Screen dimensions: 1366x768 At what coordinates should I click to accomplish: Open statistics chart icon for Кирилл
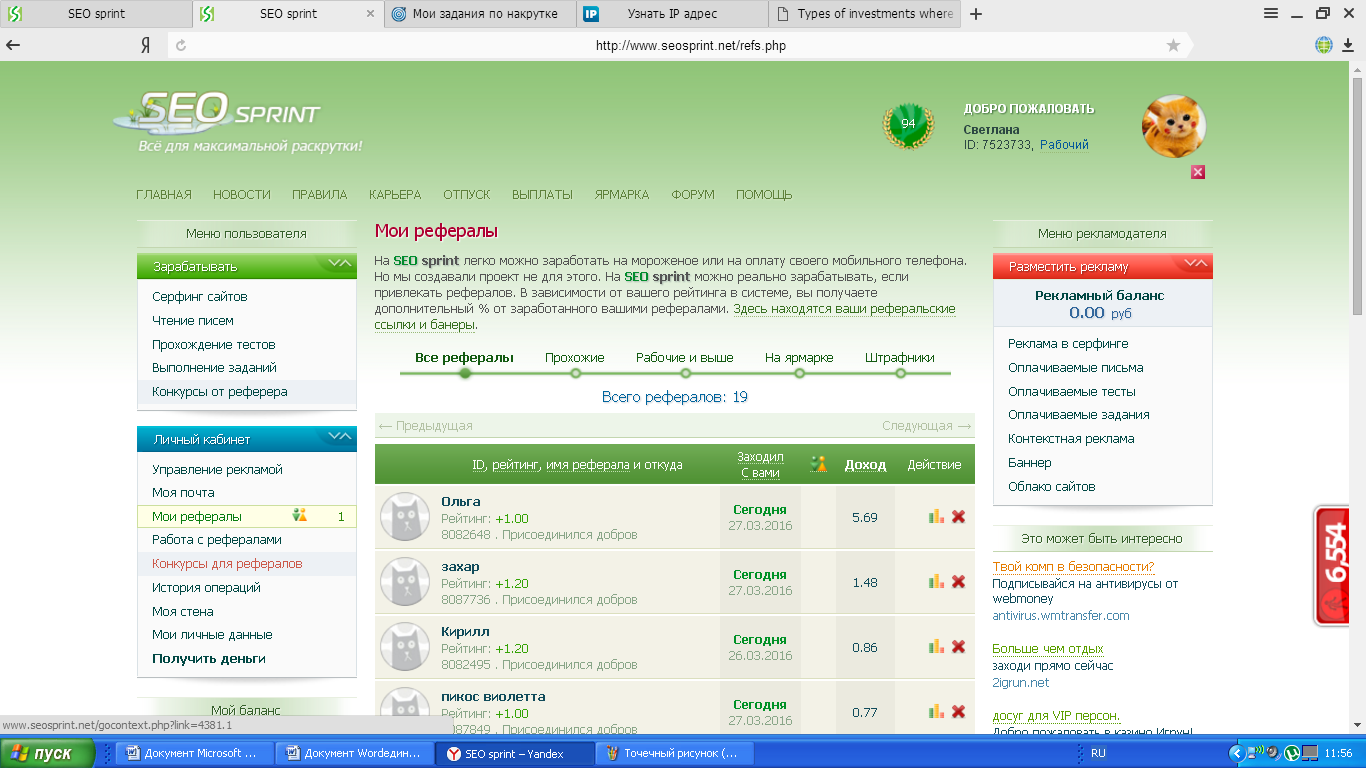(x=937, y=647)
